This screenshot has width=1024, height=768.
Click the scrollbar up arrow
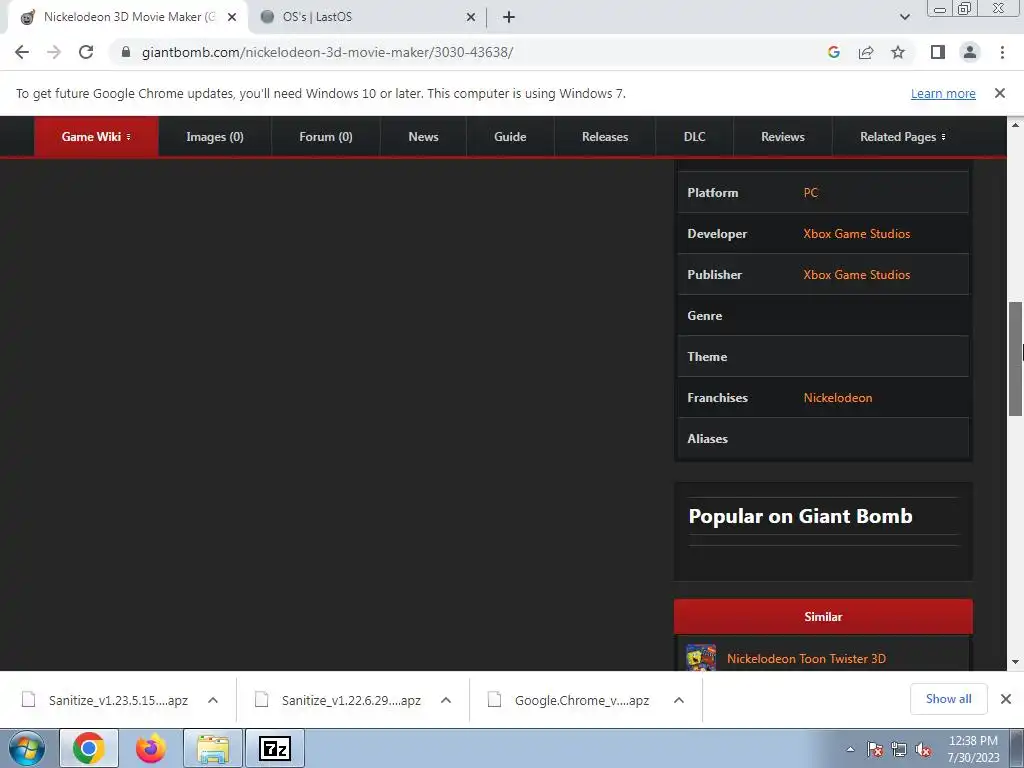coord(1015,124)
